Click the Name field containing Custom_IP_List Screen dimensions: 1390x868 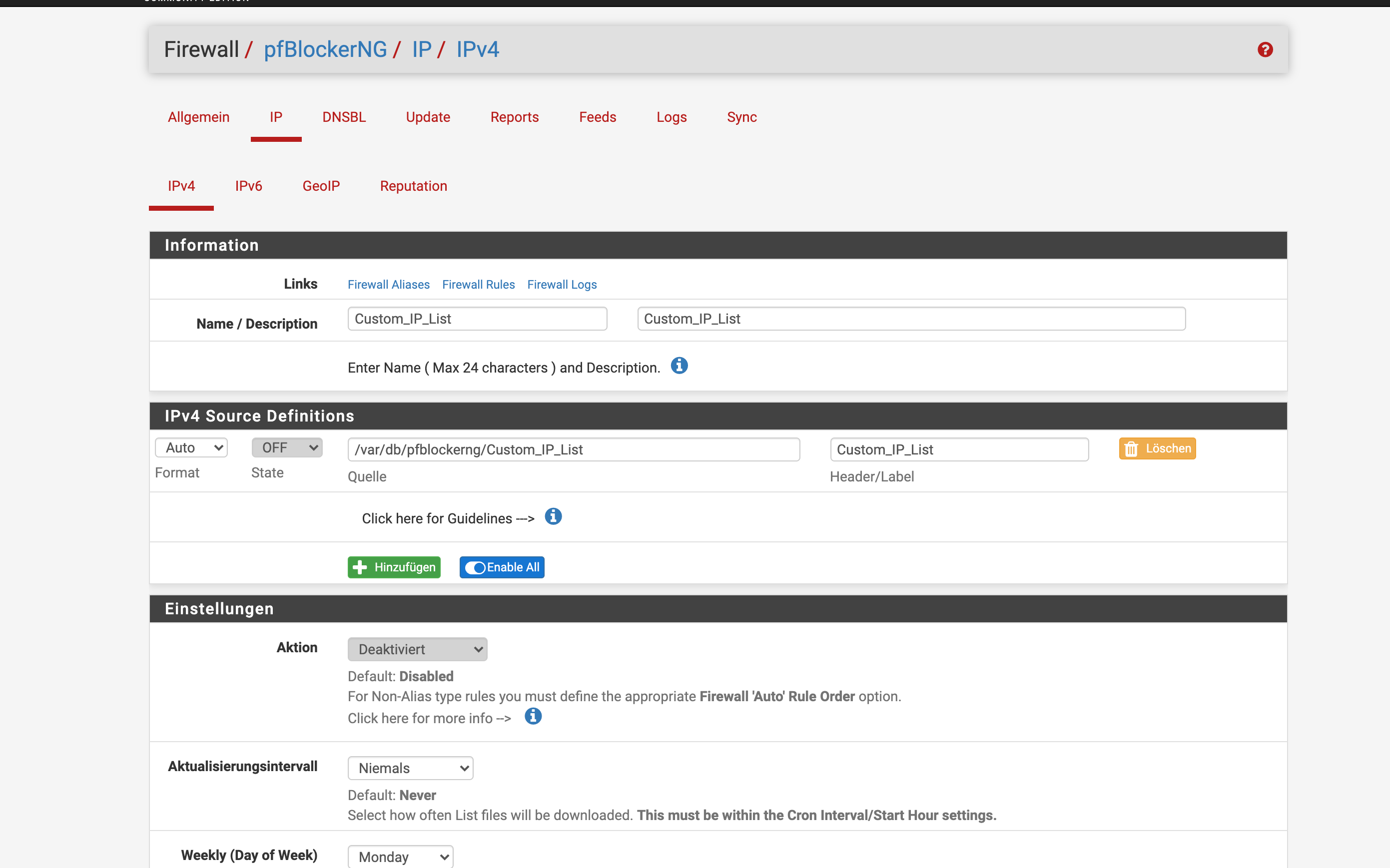click(477, 319)
